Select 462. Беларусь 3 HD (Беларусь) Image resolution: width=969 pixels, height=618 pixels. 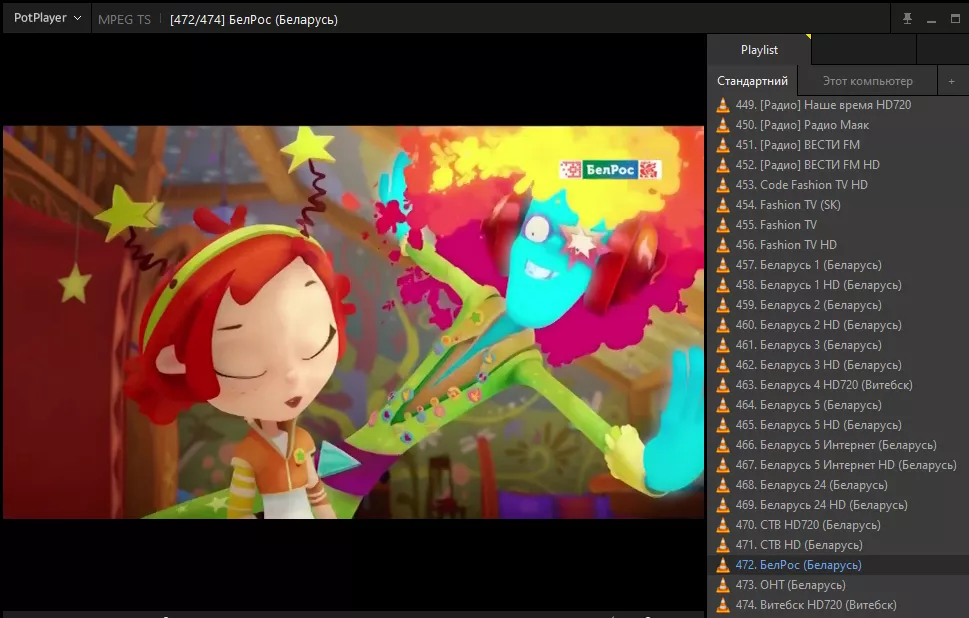tap(838, 365)
